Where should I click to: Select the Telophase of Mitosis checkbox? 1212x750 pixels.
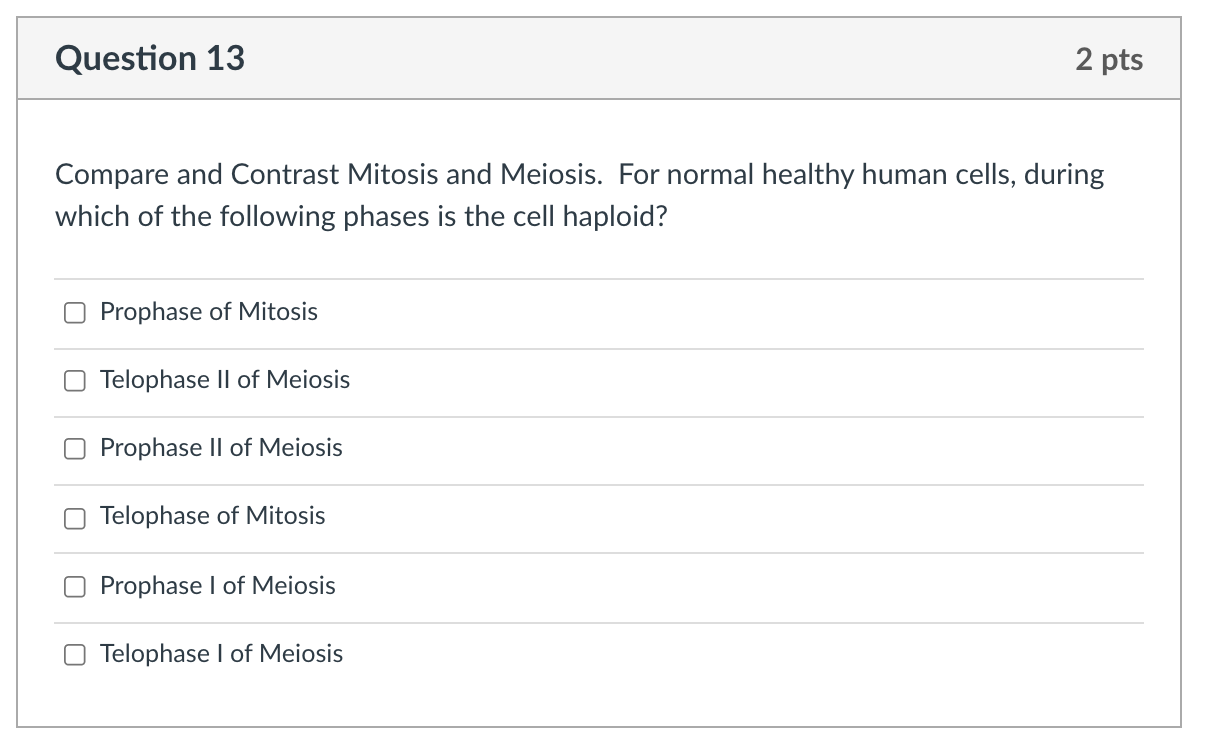coord(75,518)
